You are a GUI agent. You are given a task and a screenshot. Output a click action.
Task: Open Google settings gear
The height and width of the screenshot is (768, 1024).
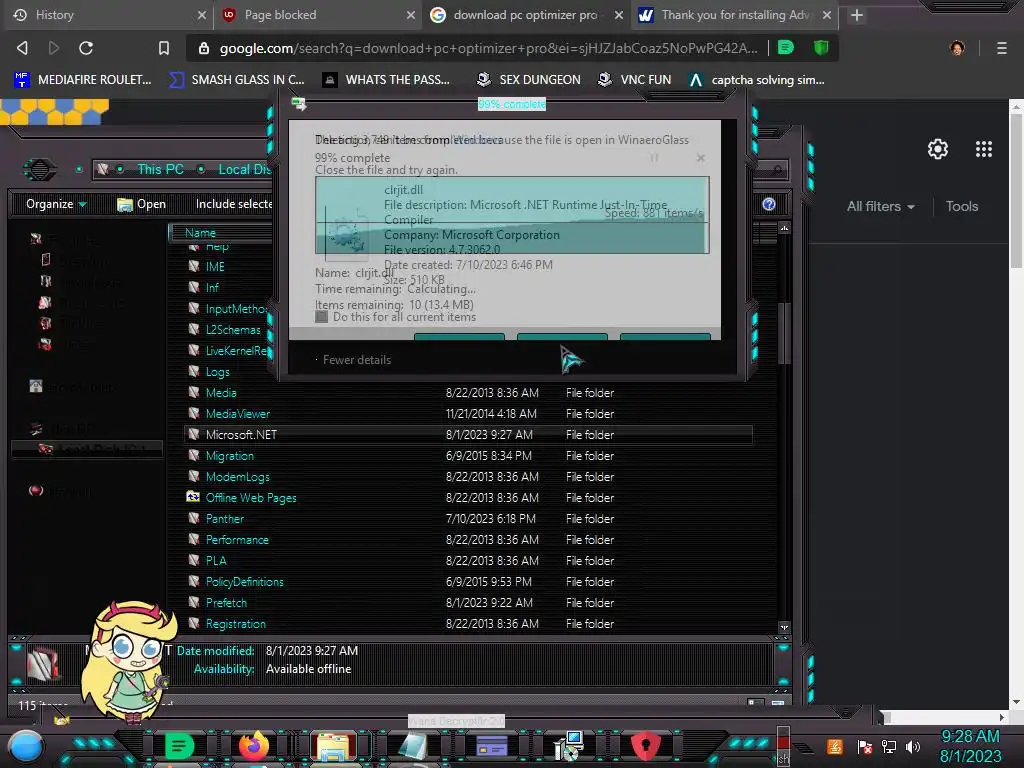[938, 149]
